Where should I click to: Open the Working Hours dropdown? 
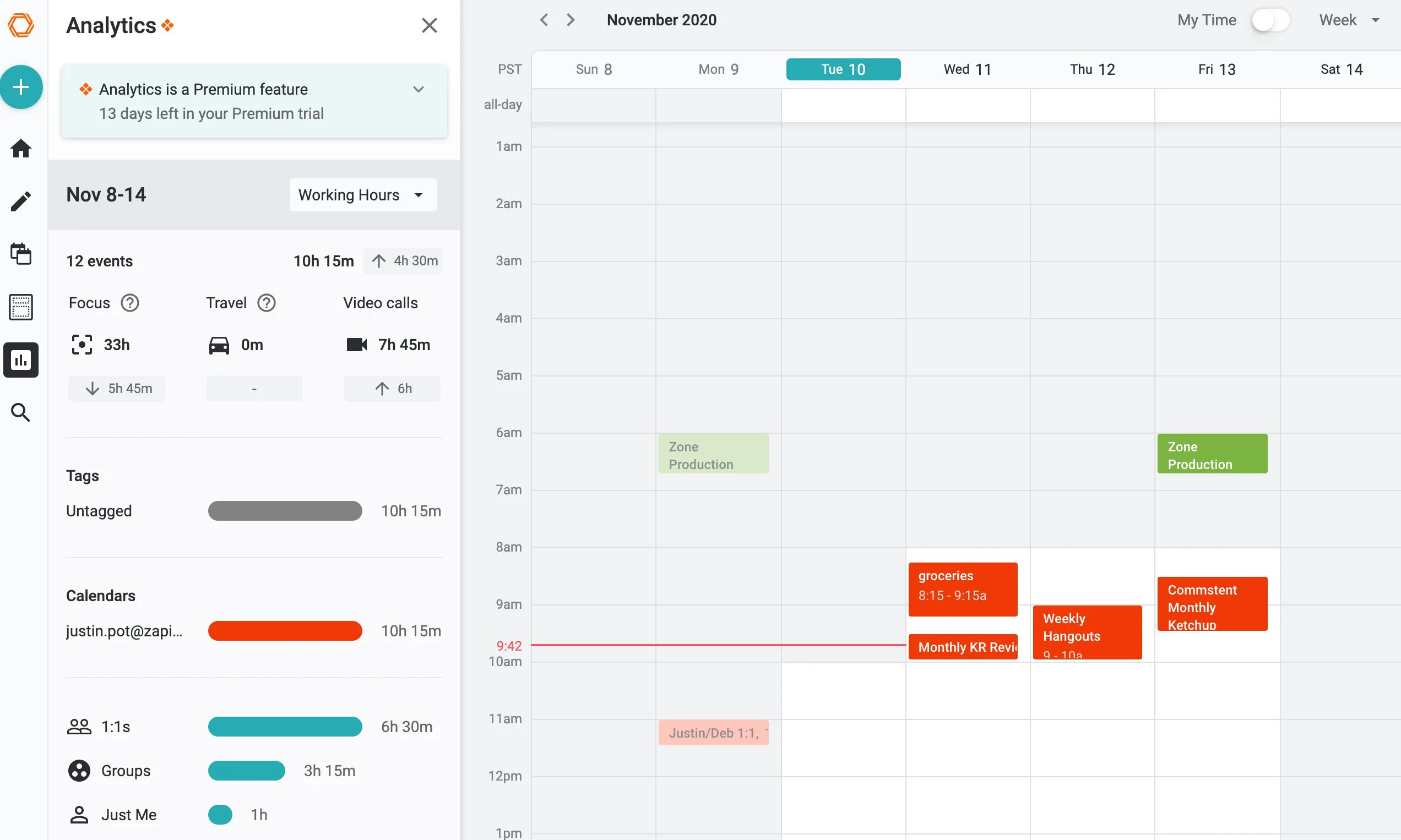click(x=362, y=195)
